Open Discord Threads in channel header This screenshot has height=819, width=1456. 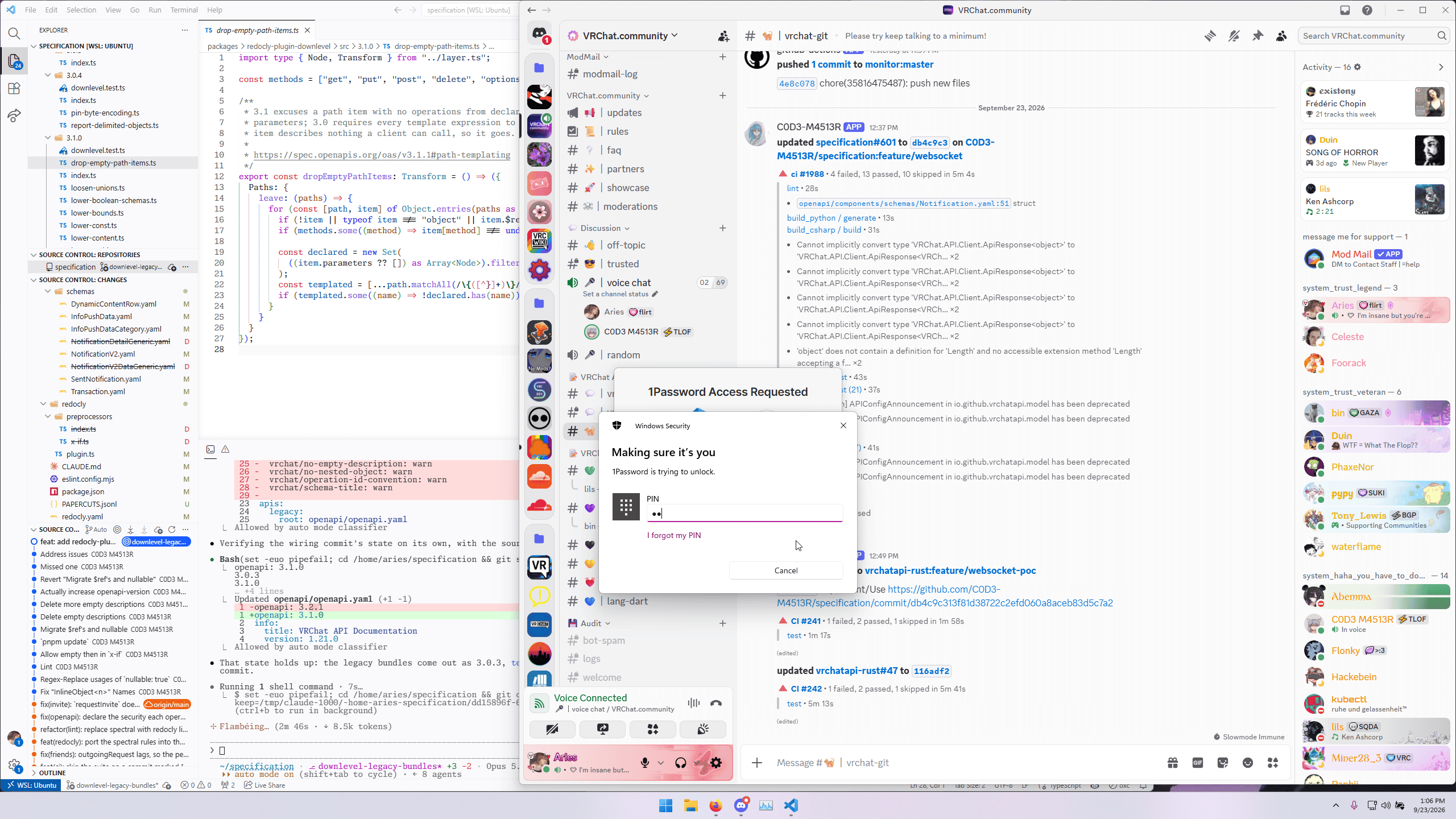pyautogui.click(x=1210, y=36)
